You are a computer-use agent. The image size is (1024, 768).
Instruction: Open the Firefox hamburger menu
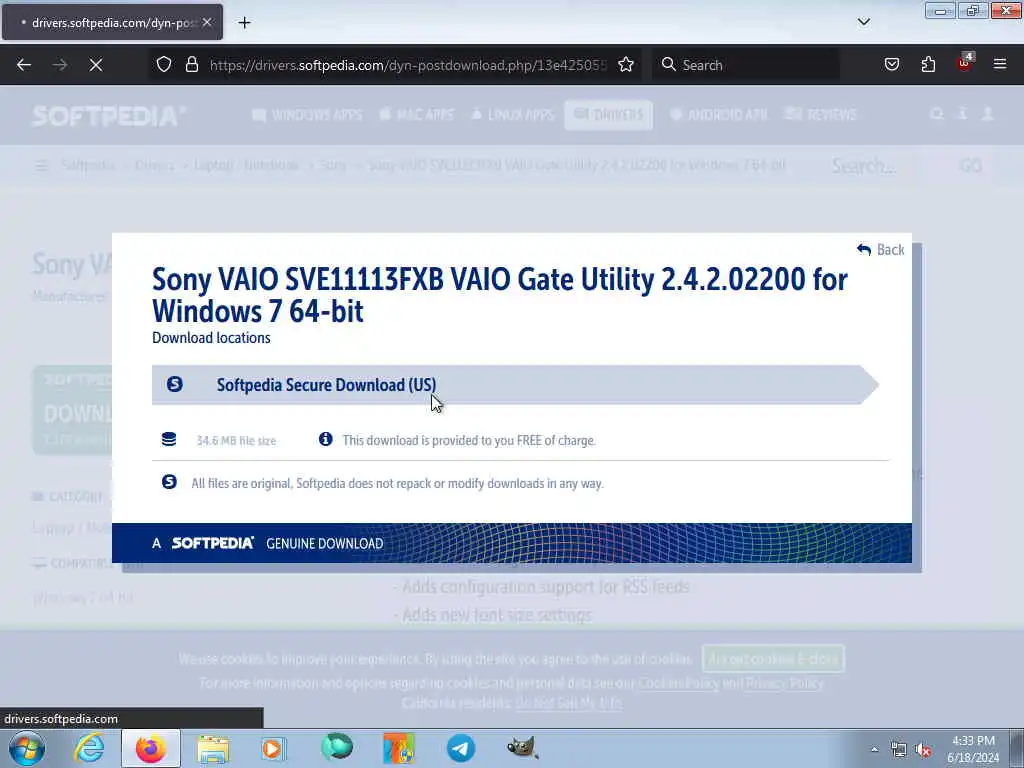[x=1000, y=64]
